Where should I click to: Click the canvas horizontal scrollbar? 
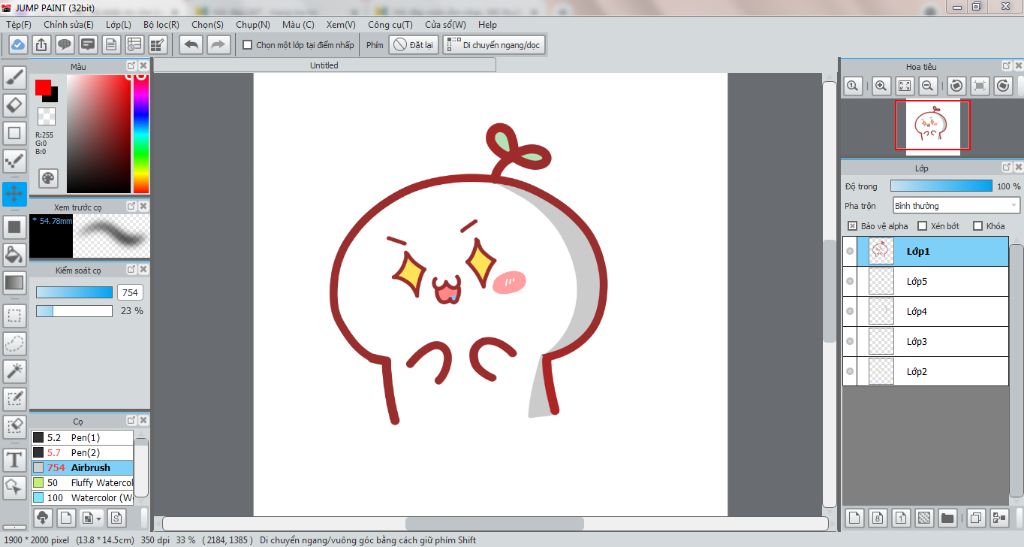coord(494,524)
